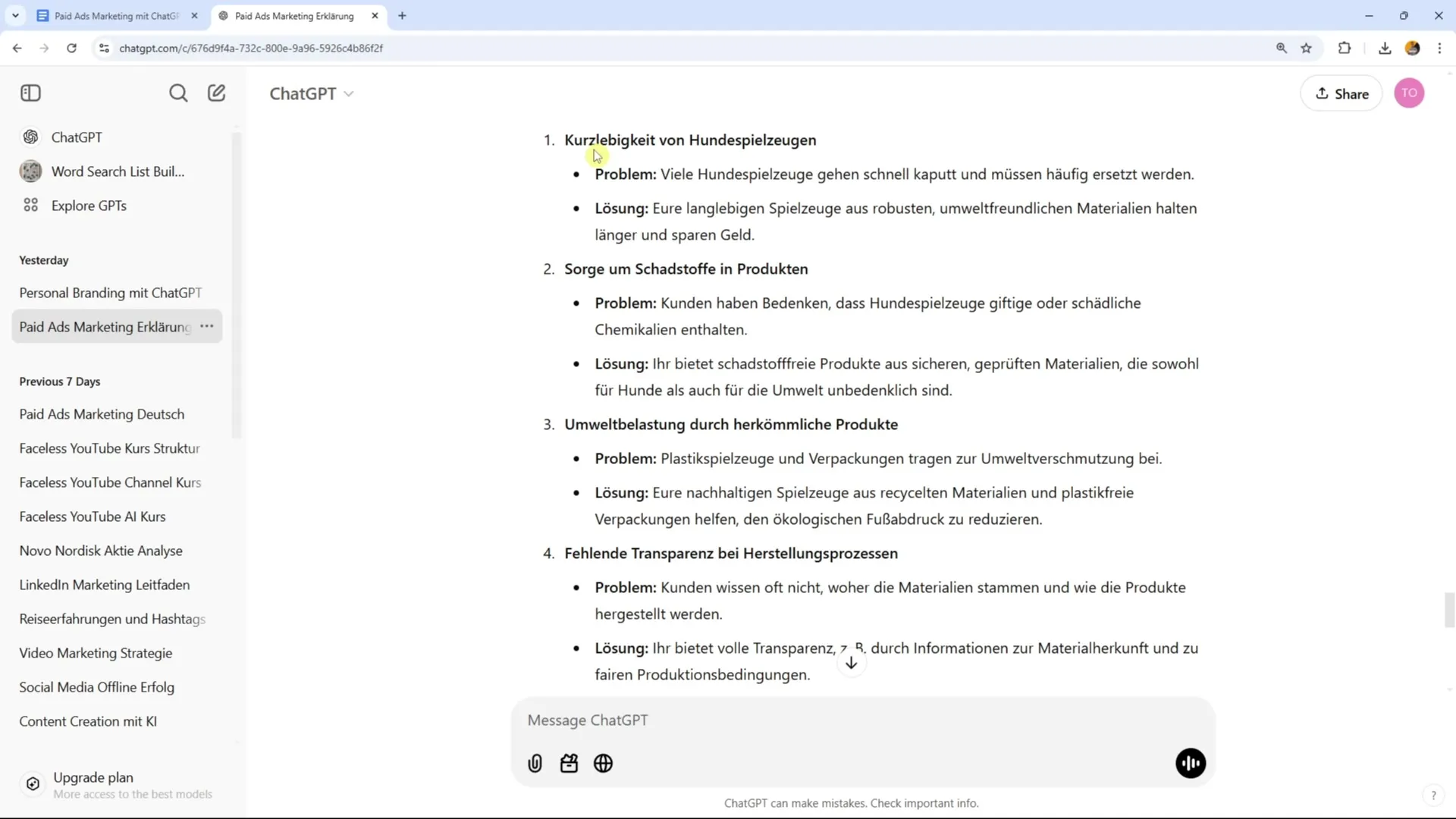Screen dimensions: 1456x819
Task: Open the Chrome profile picture icon
Action: [x=1412, y=48]
